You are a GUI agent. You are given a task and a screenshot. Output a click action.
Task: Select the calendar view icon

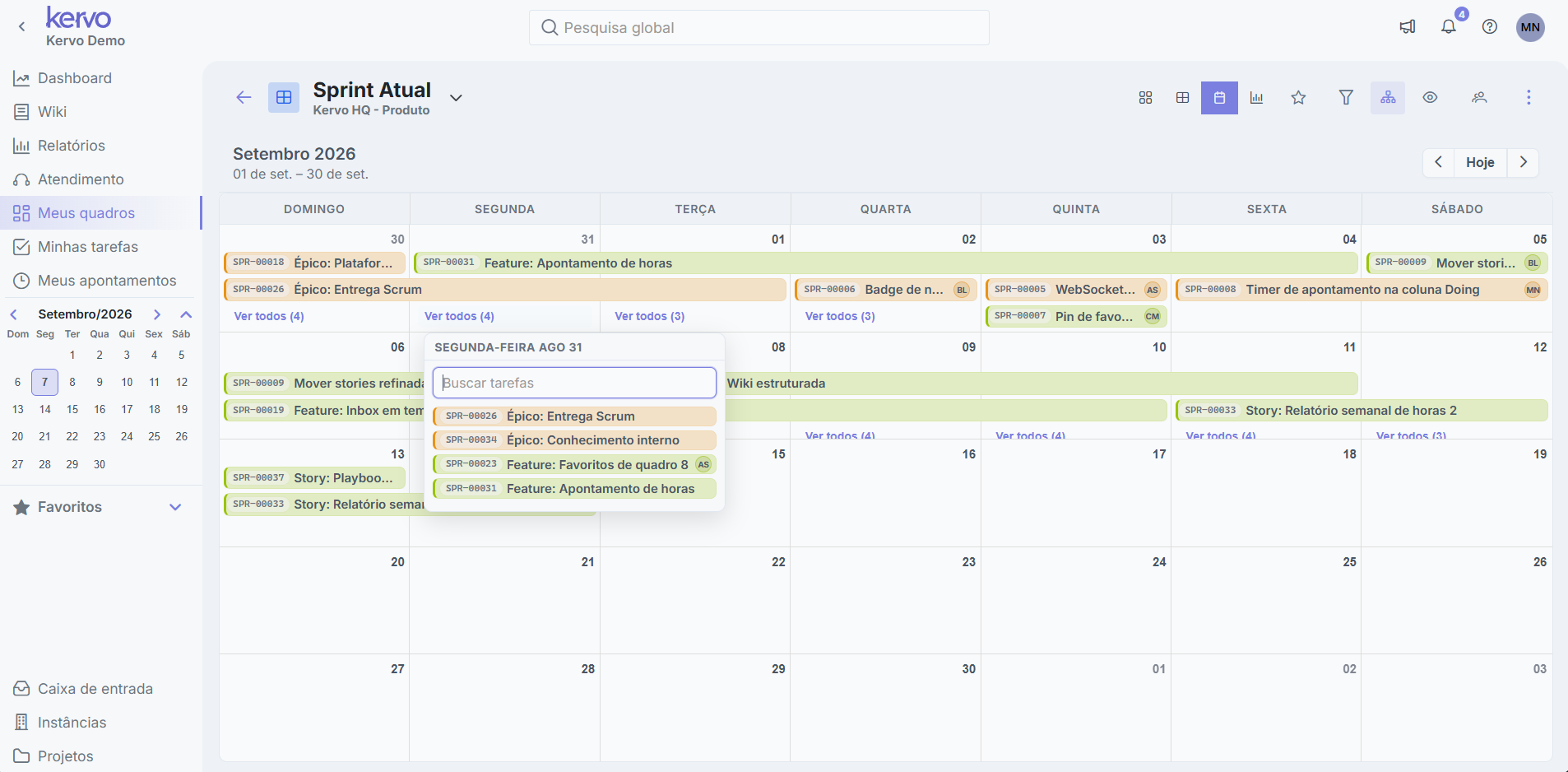(1219, 98)
